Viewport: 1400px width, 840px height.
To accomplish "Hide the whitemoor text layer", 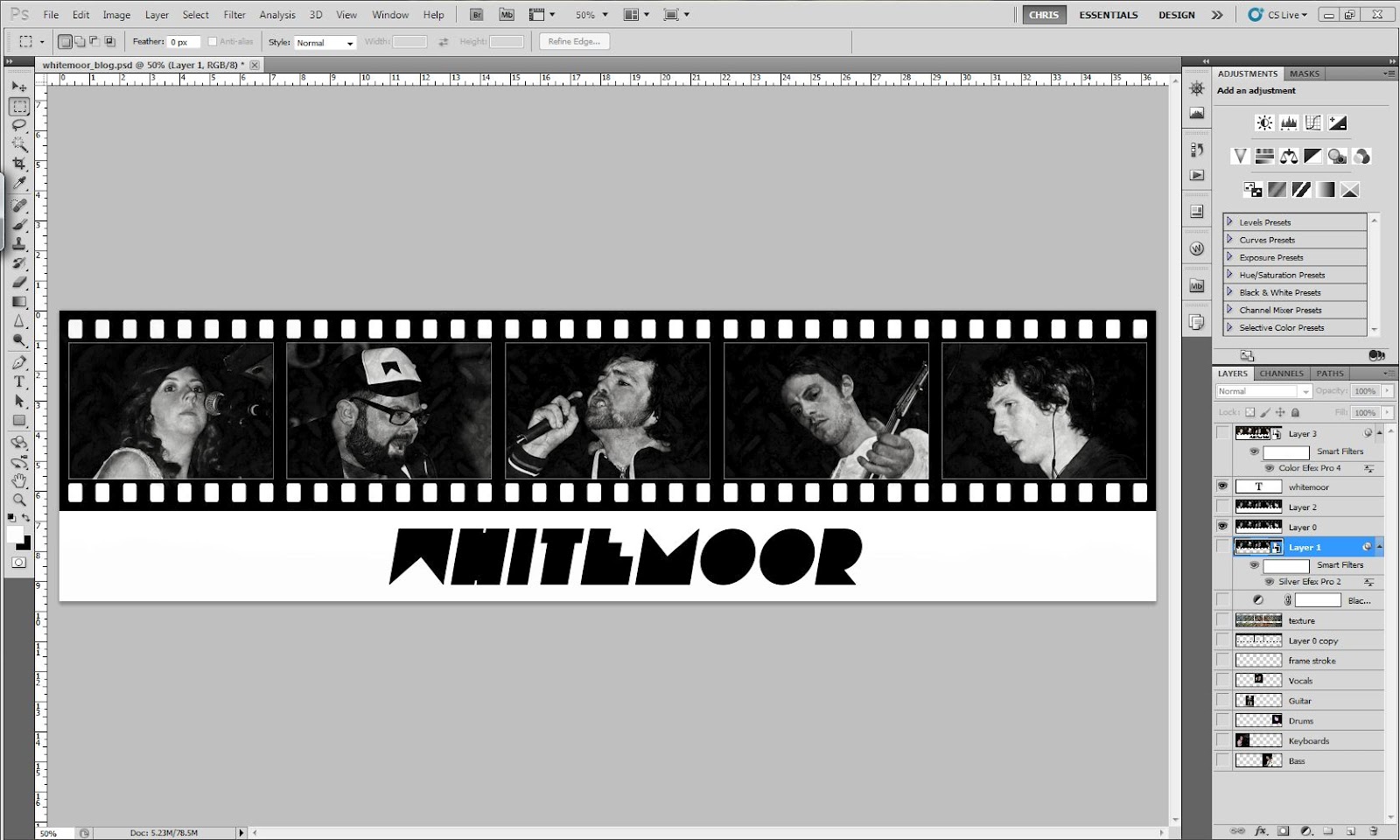I will point(1223,486).
